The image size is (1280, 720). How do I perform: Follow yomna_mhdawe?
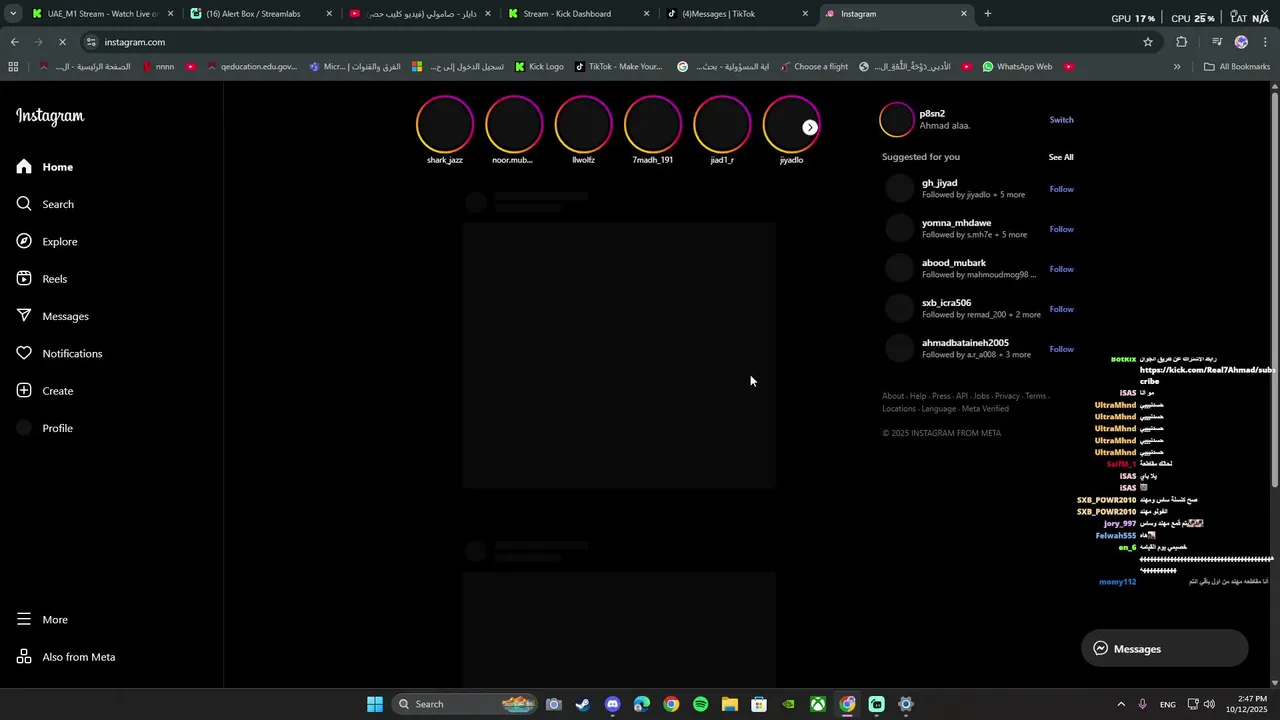[1061, 229]
